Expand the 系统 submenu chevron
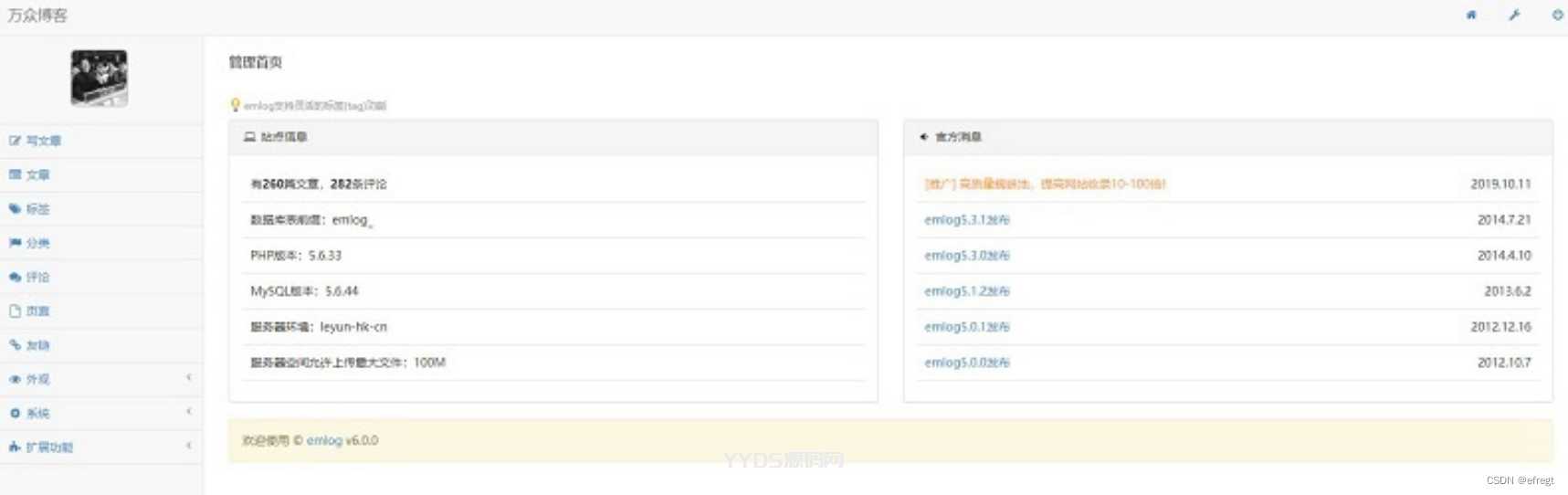Image resolution: width=1568 pixels, height=495 pixels. 189,412
